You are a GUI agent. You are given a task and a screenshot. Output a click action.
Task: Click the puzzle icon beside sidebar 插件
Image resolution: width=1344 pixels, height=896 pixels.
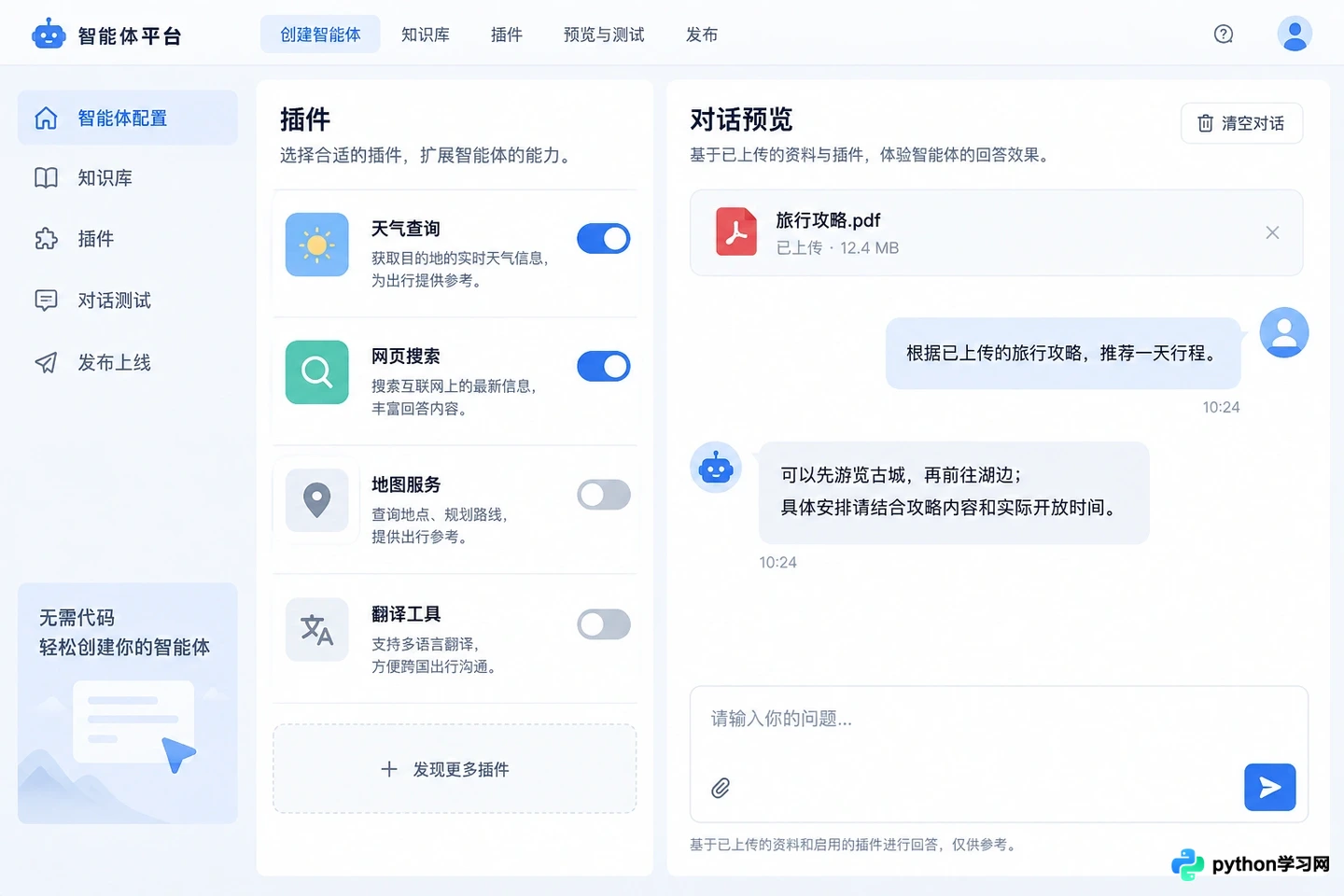pos(46,239)
